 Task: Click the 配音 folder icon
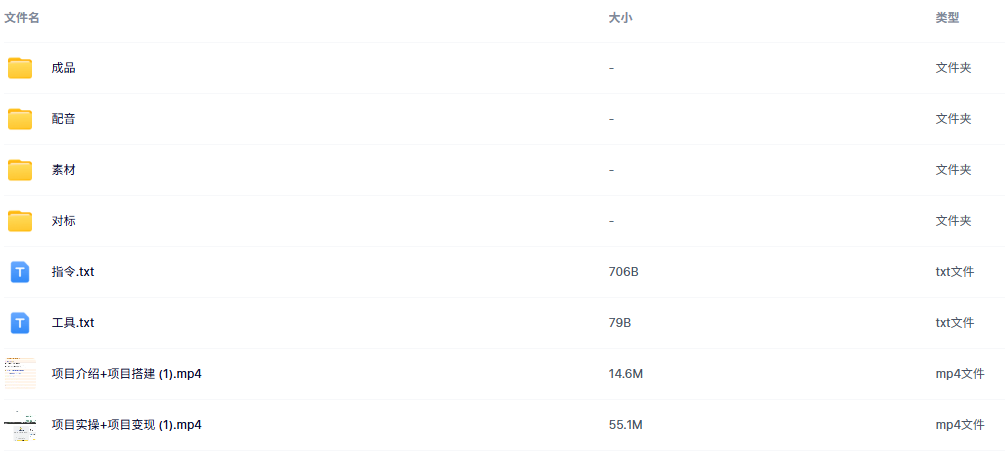(x=20, y=119)
